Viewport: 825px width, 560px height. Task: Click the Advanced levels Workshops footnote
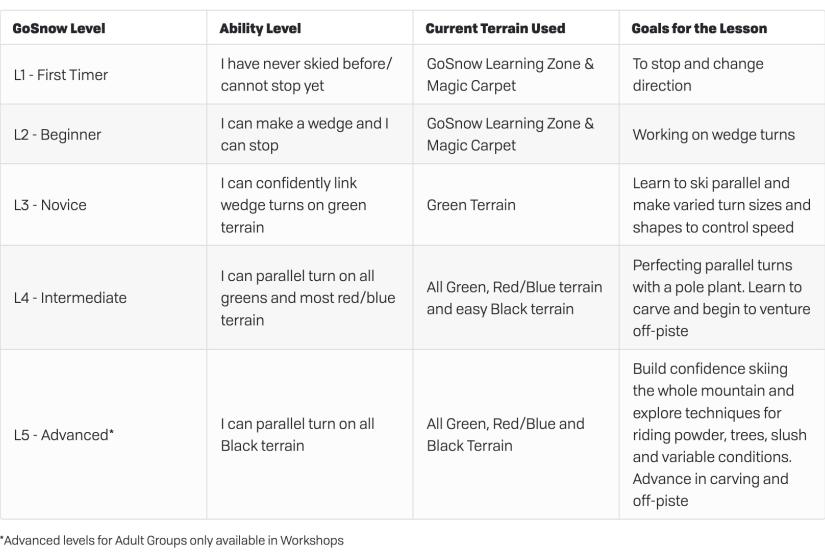click(x=172, y=541)
